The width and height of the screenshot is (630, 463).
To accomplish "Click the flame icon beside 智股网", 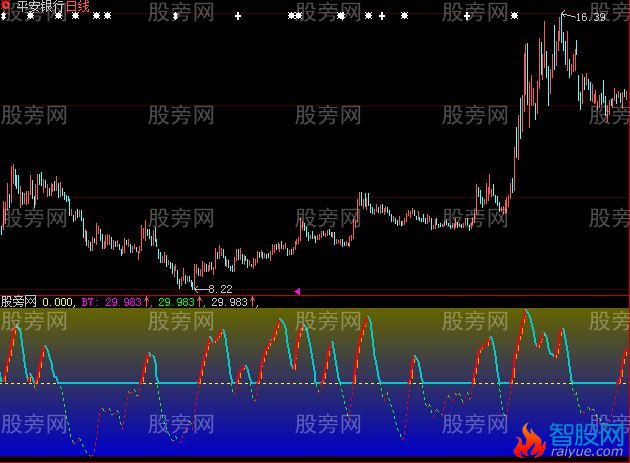I will [530, 441].
